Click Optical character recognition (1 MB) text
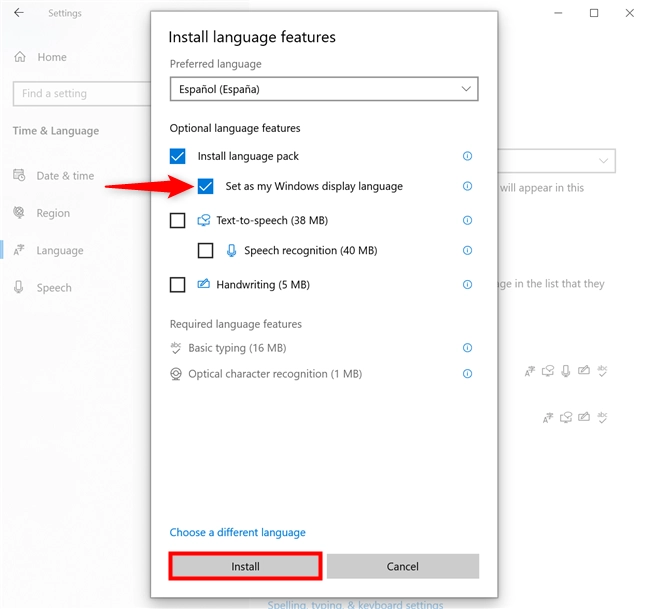The image size is (648, 609). 275,374
